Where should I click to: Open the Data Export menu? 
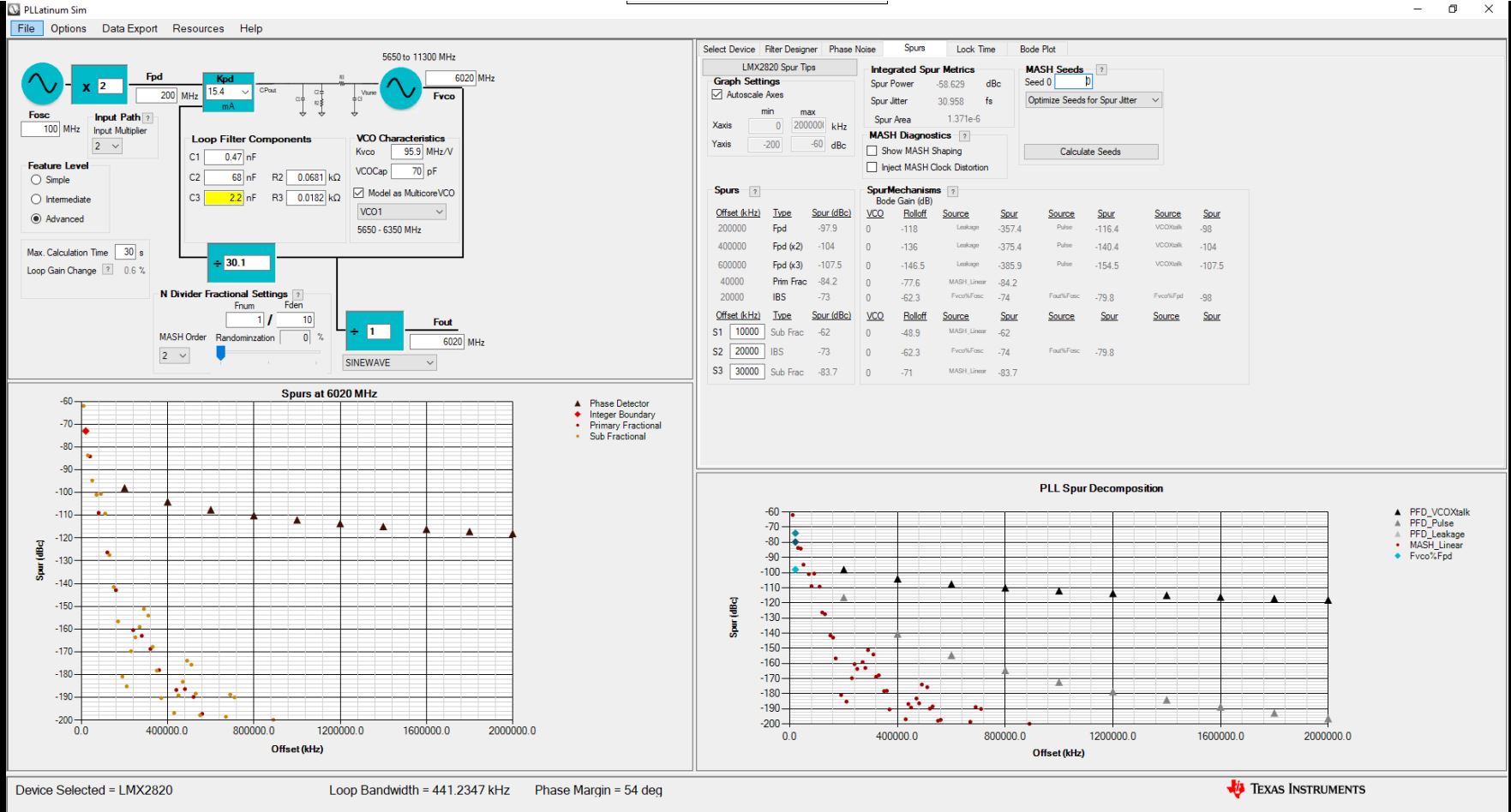click(129, 28)
